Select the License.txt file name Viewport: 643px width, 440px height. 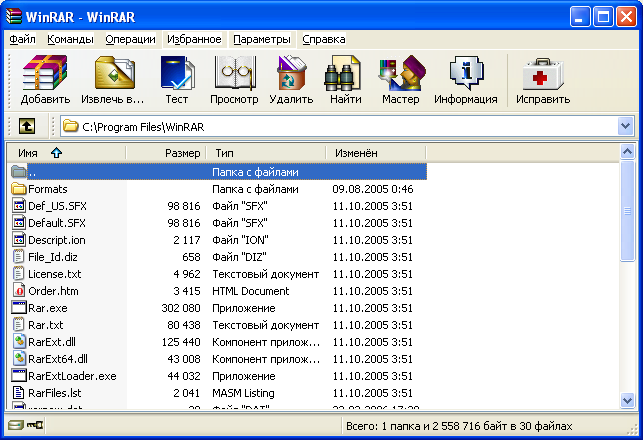[x=55, y=274]
